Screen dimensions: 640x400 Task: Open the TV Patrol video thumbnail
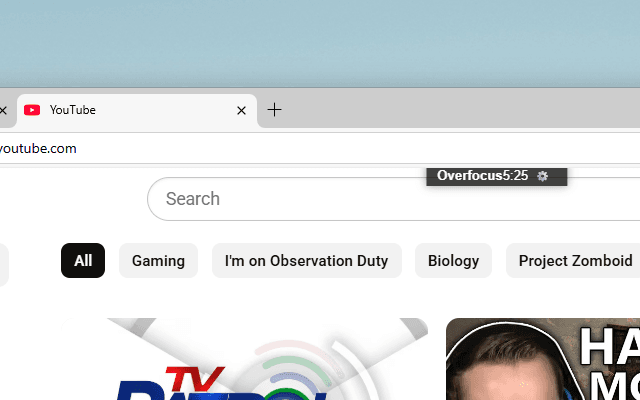point(244,359)
